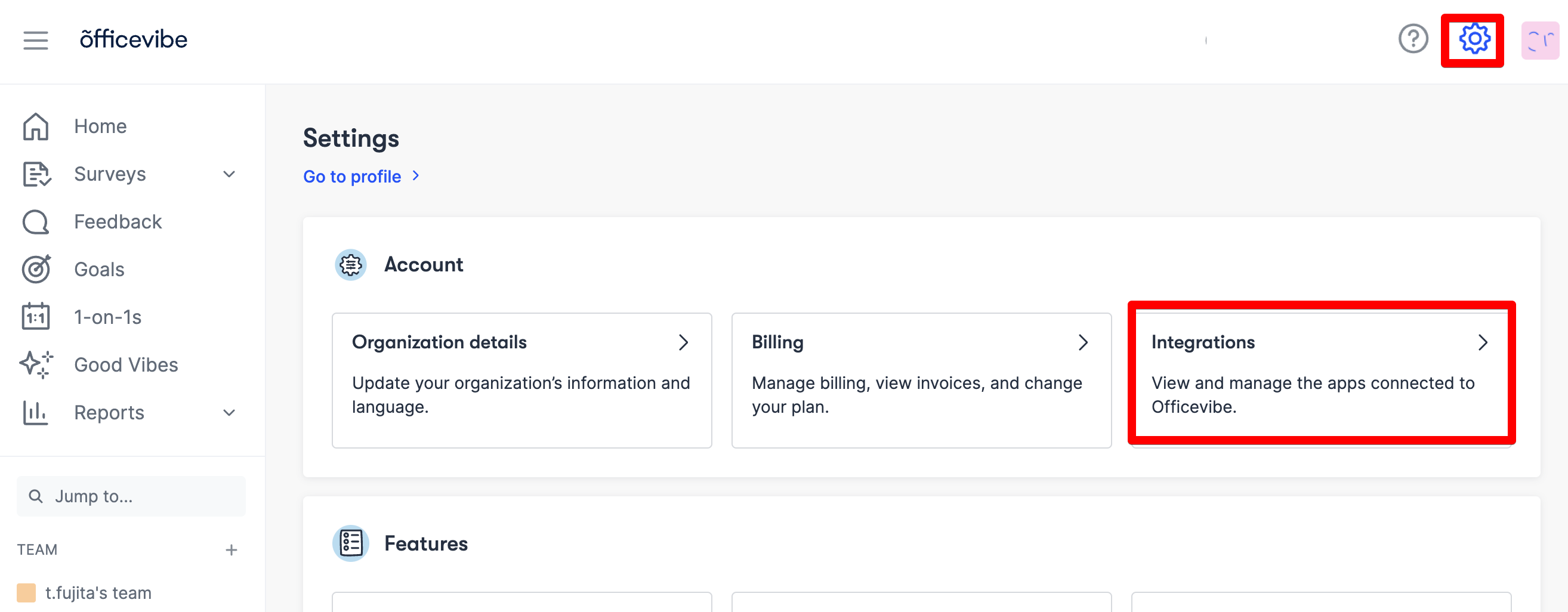
Task: Click the Home house icon
Action: [35, 126]
